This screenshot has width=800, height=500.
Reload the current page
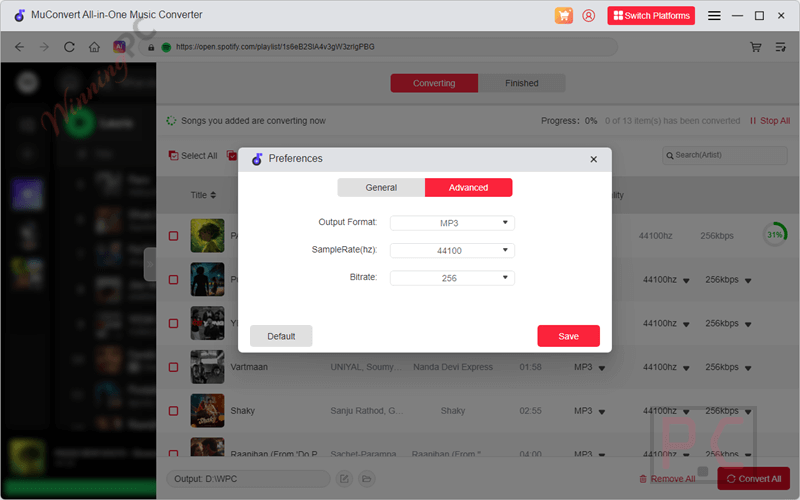tap(69, 47)
